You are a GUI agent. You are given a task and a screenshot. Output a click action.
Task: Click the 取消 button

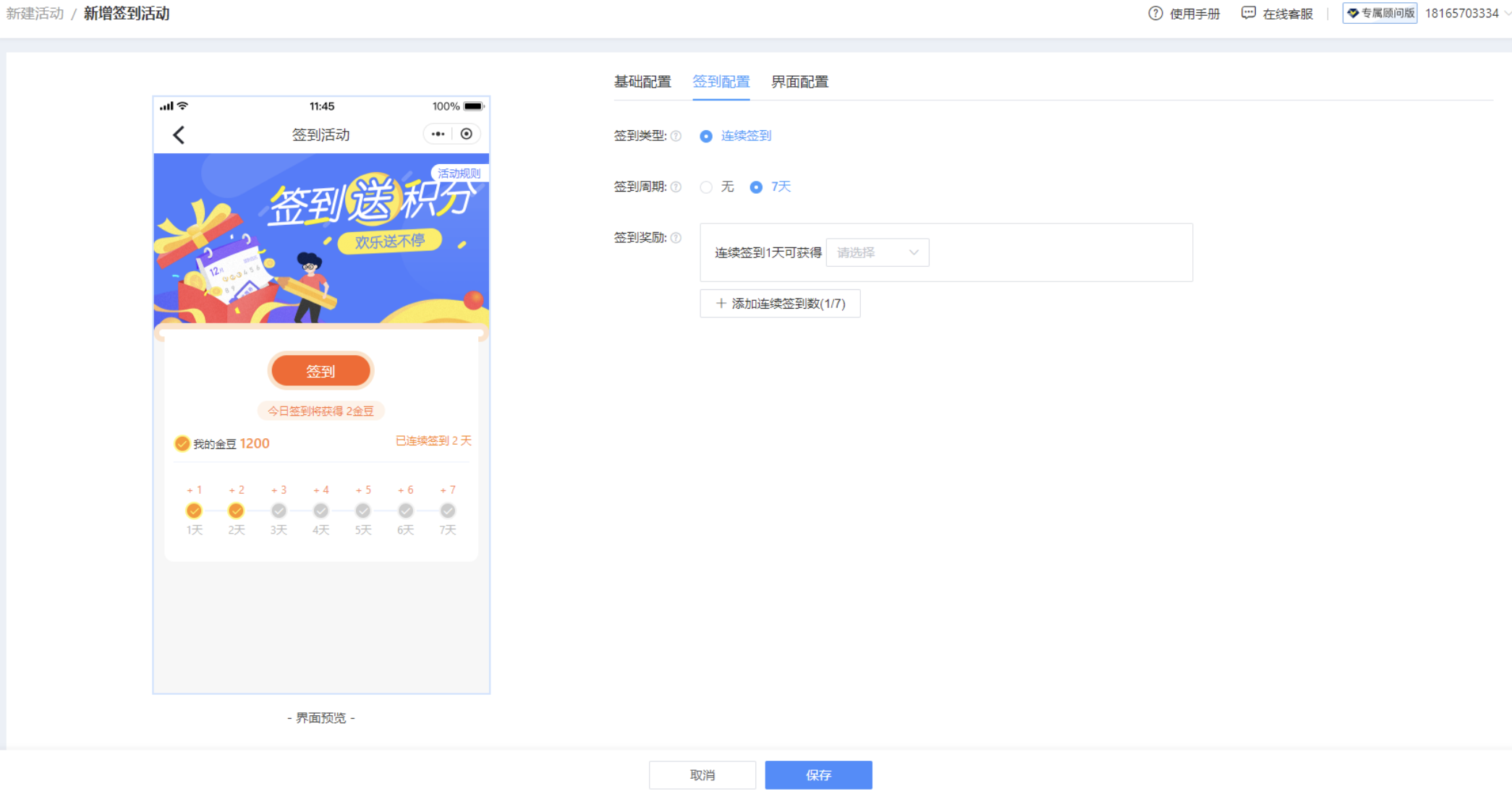[x=702, y=775]
